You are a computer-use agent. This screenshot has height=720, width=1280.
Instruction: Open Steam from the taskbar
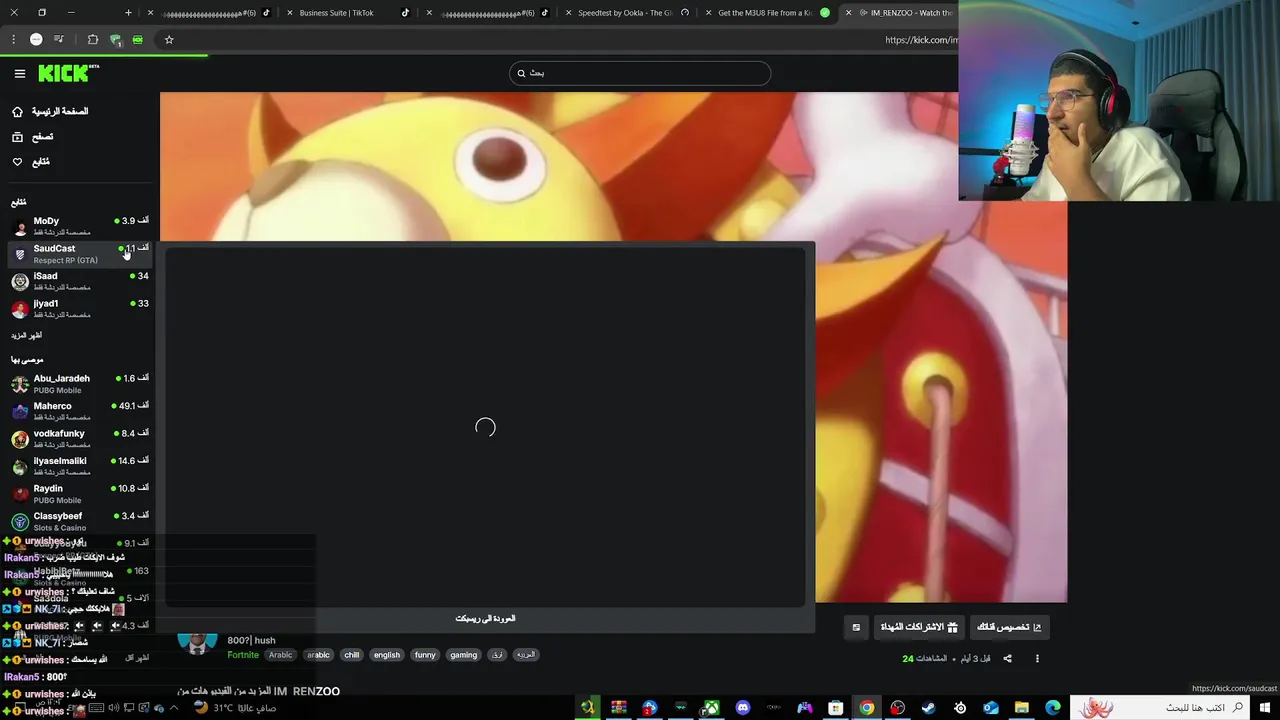928,708
